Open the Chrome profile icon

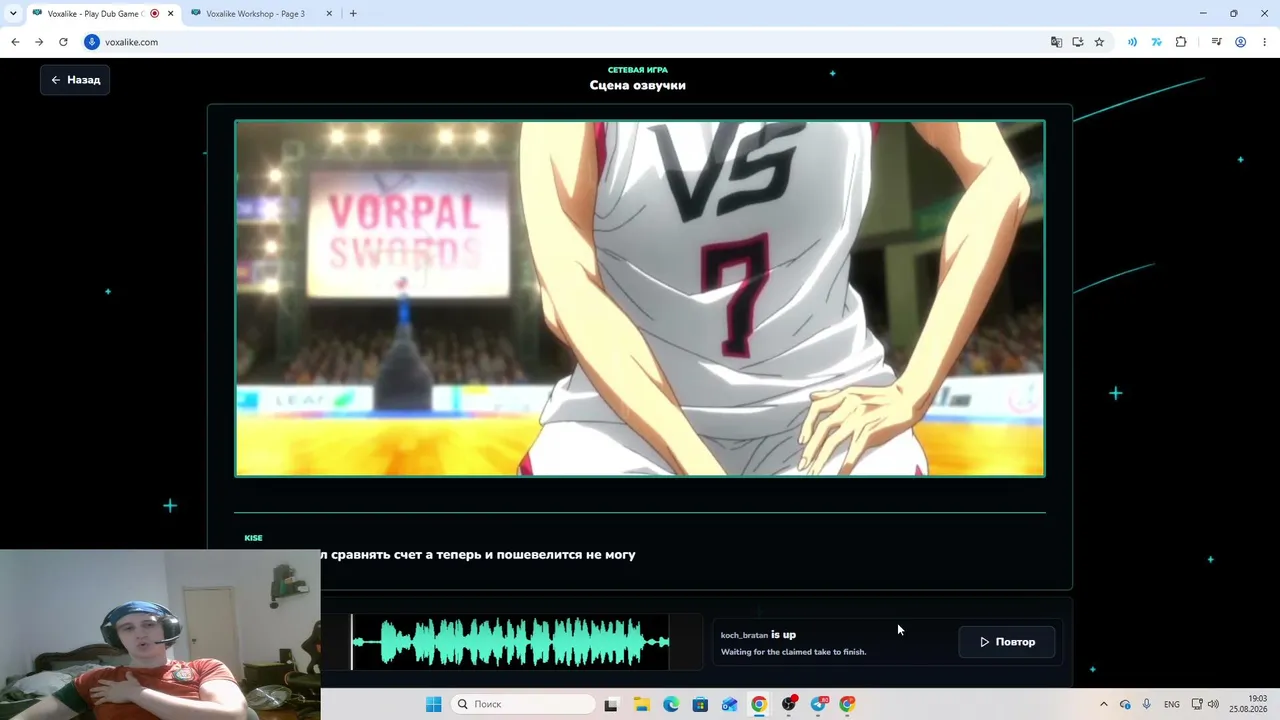[x=1241, y=42]
